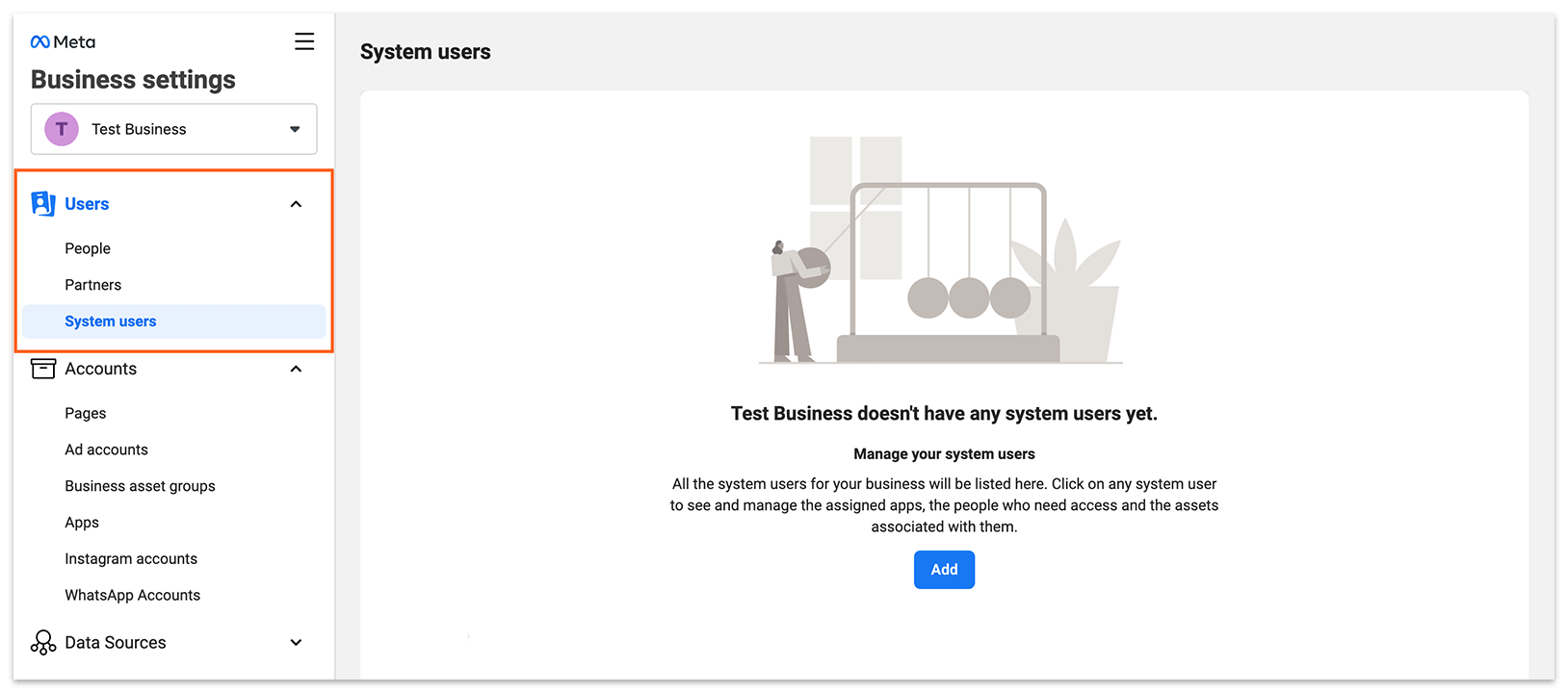The image size is (1568, 693).
Task: Open the hamburger menu icon
Action: pos(304,41)
